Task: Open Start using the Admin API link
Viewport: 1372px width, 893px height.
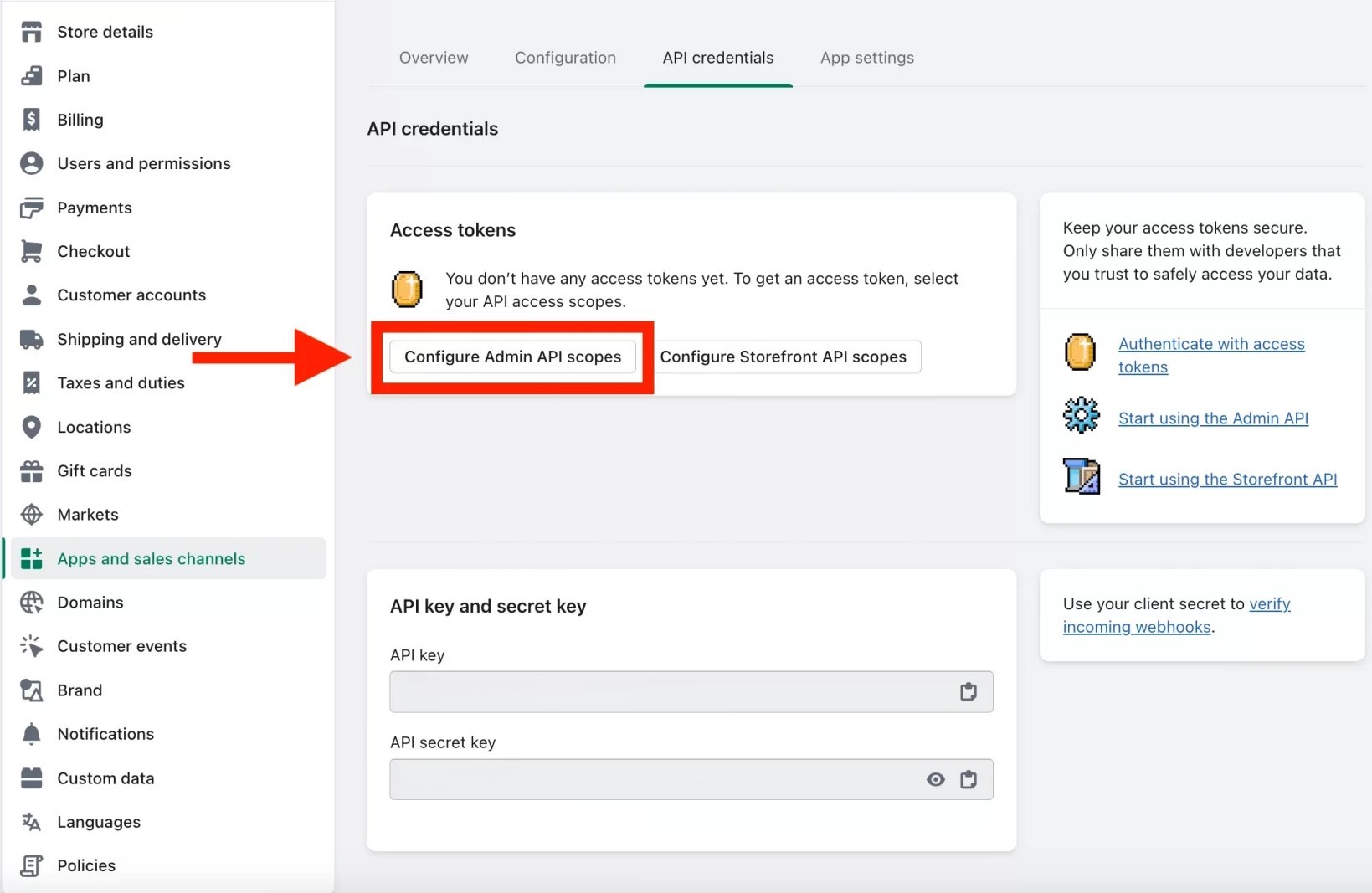Action: pos(1213,418)
